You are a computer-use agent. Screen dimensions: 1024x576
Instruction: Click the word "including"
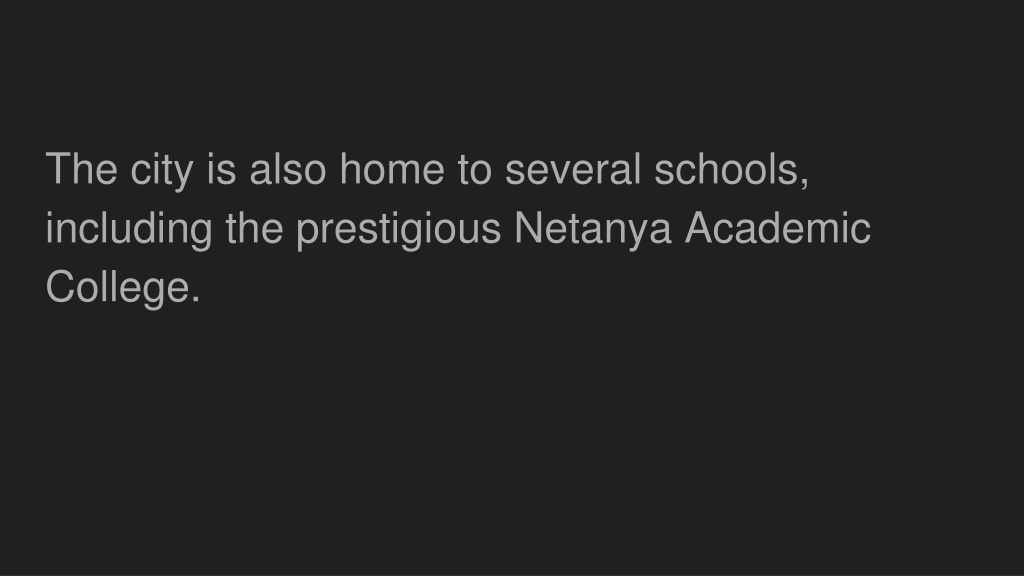pyautogui.click(x=129, y=230)
